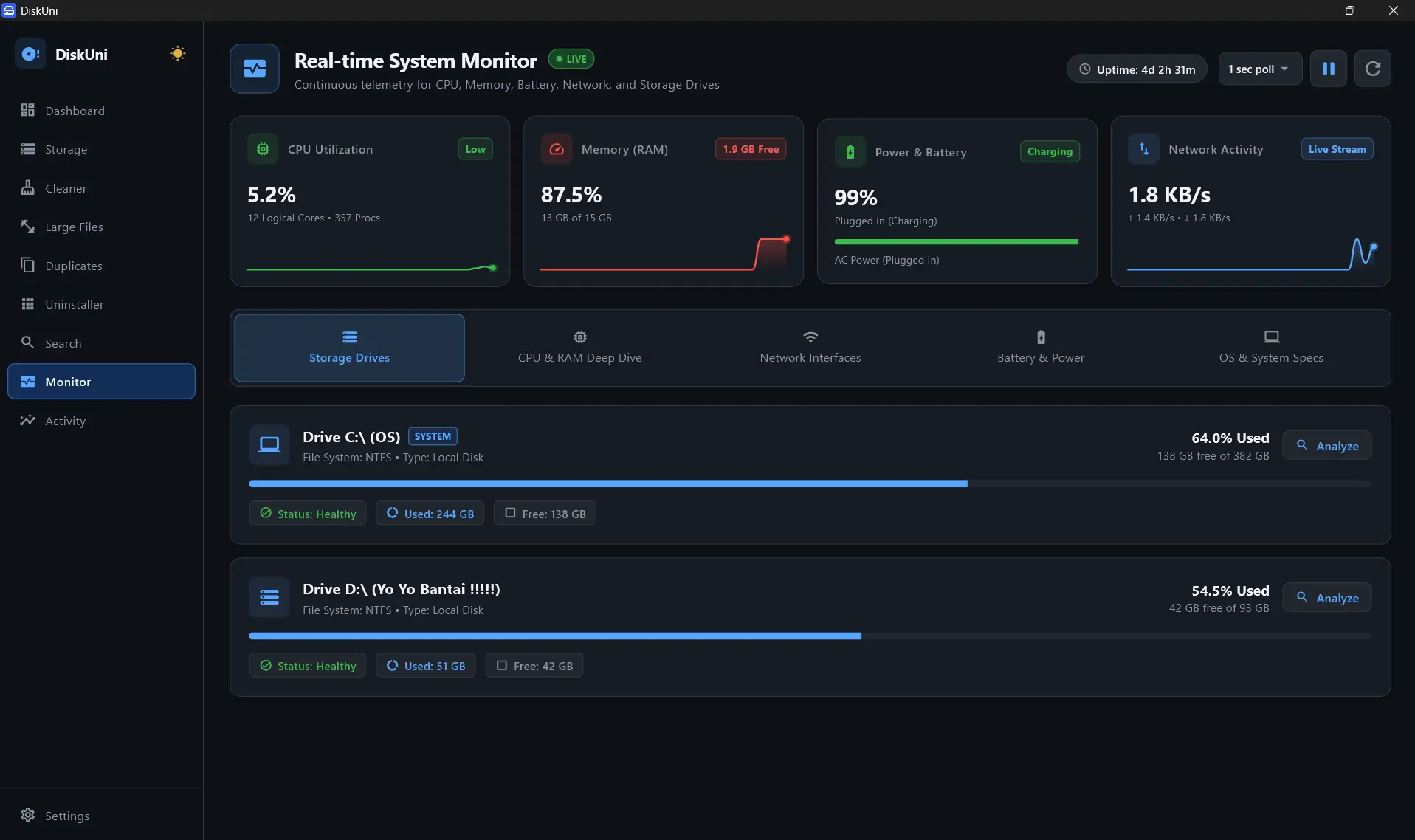
Task: Open the Network Interfaces tab
Action: 810,348
